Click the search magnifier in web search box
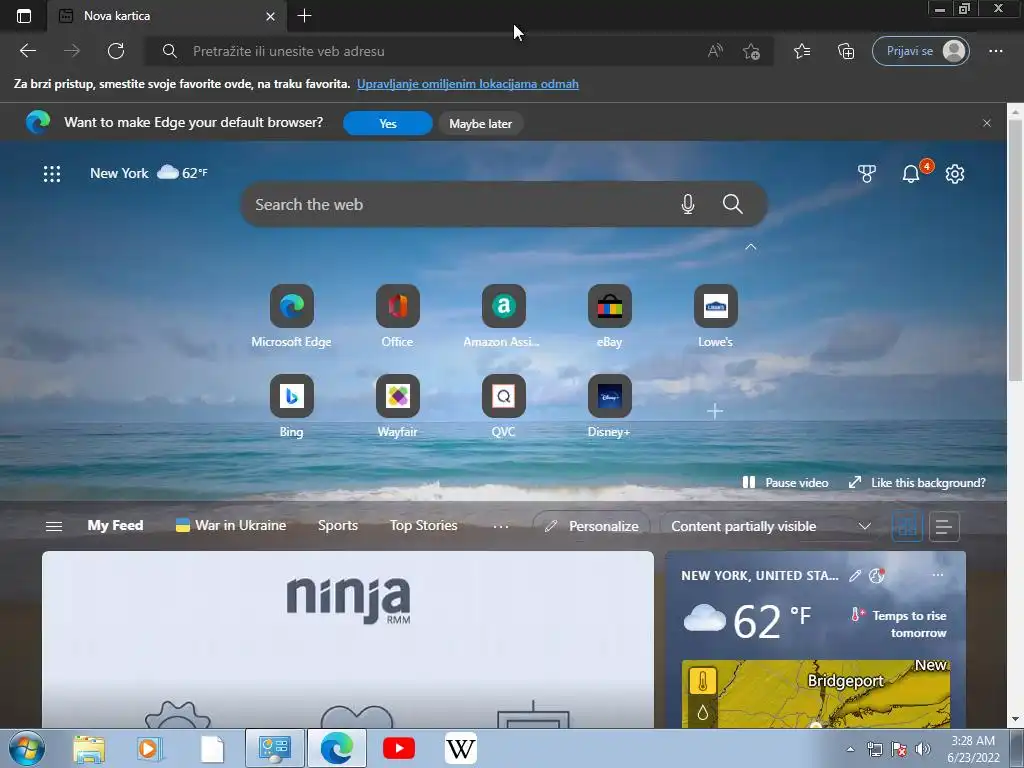Screen dimensions: 1024x768 (x=733, y=204)
